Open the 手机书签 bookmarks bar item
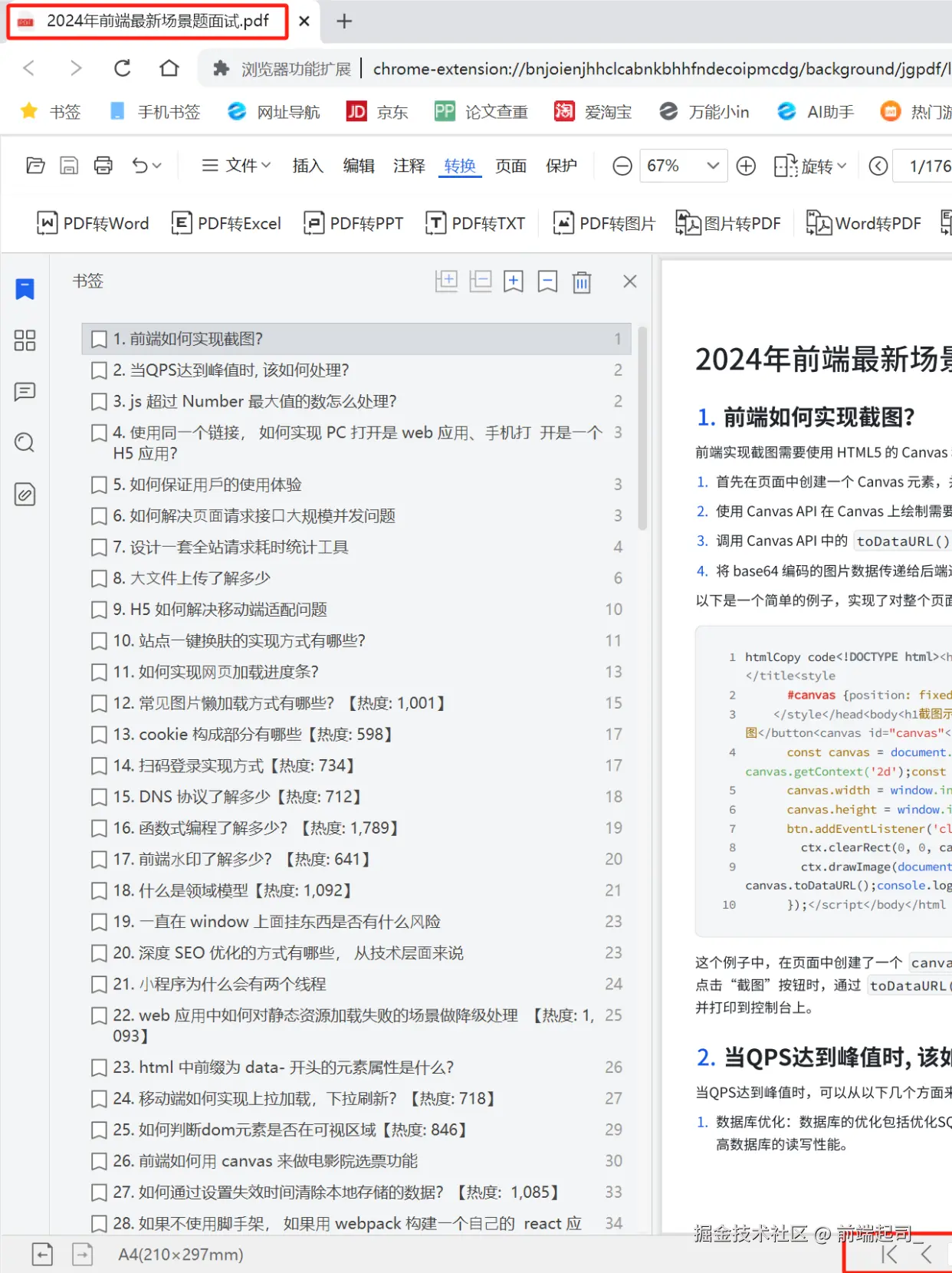Image resolution: width=952 pixels, height=1273 pixels. [x=155, y=112]
